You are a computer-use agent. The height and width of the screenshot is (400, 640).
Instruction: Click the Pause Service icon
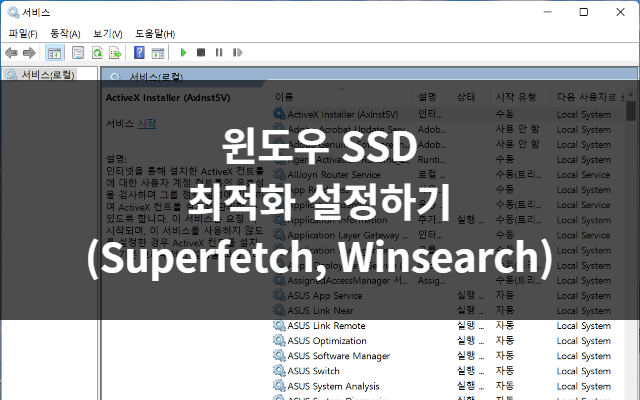coord(219,52)
